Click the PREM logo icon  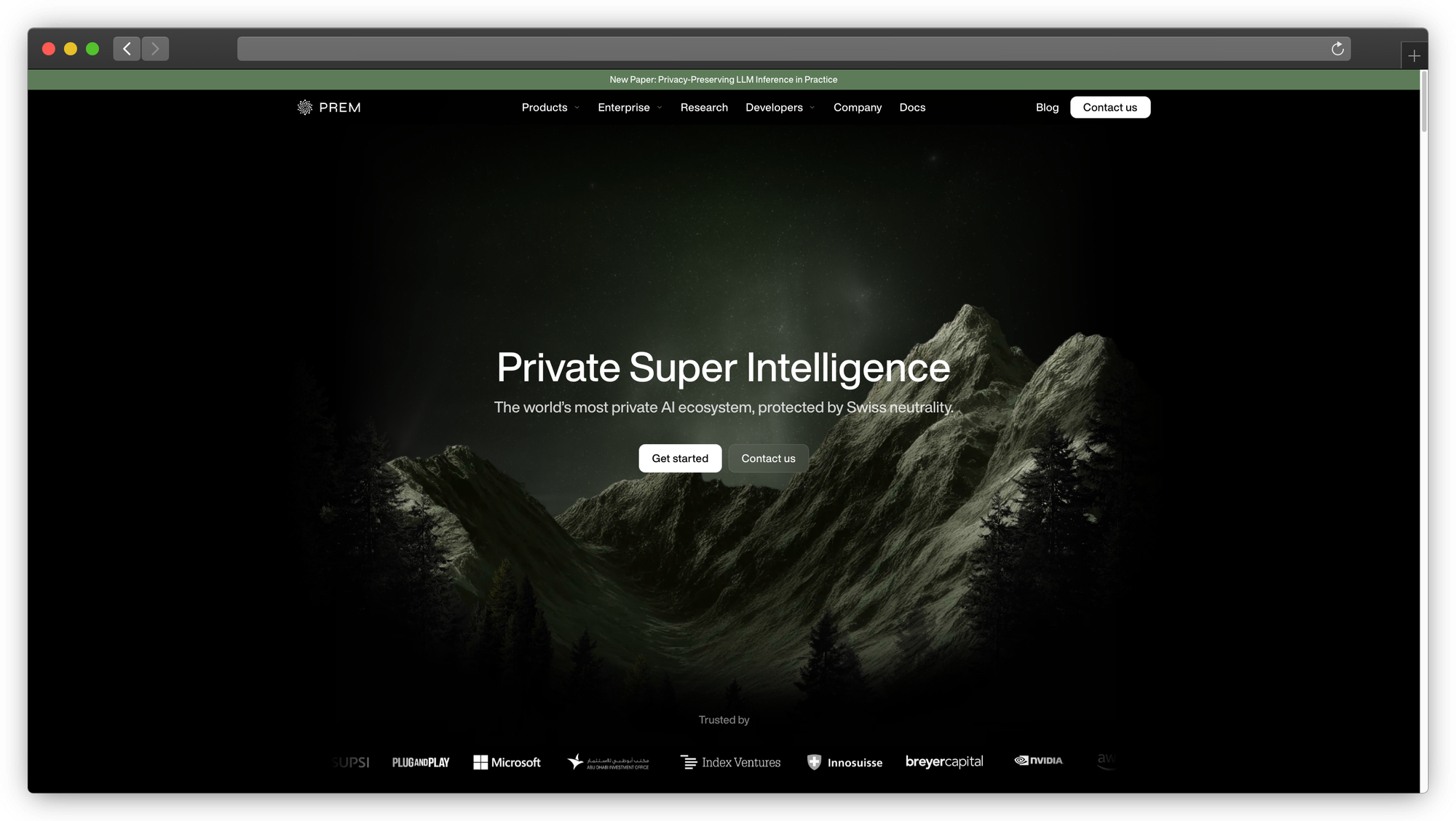[x=304, y=108]
